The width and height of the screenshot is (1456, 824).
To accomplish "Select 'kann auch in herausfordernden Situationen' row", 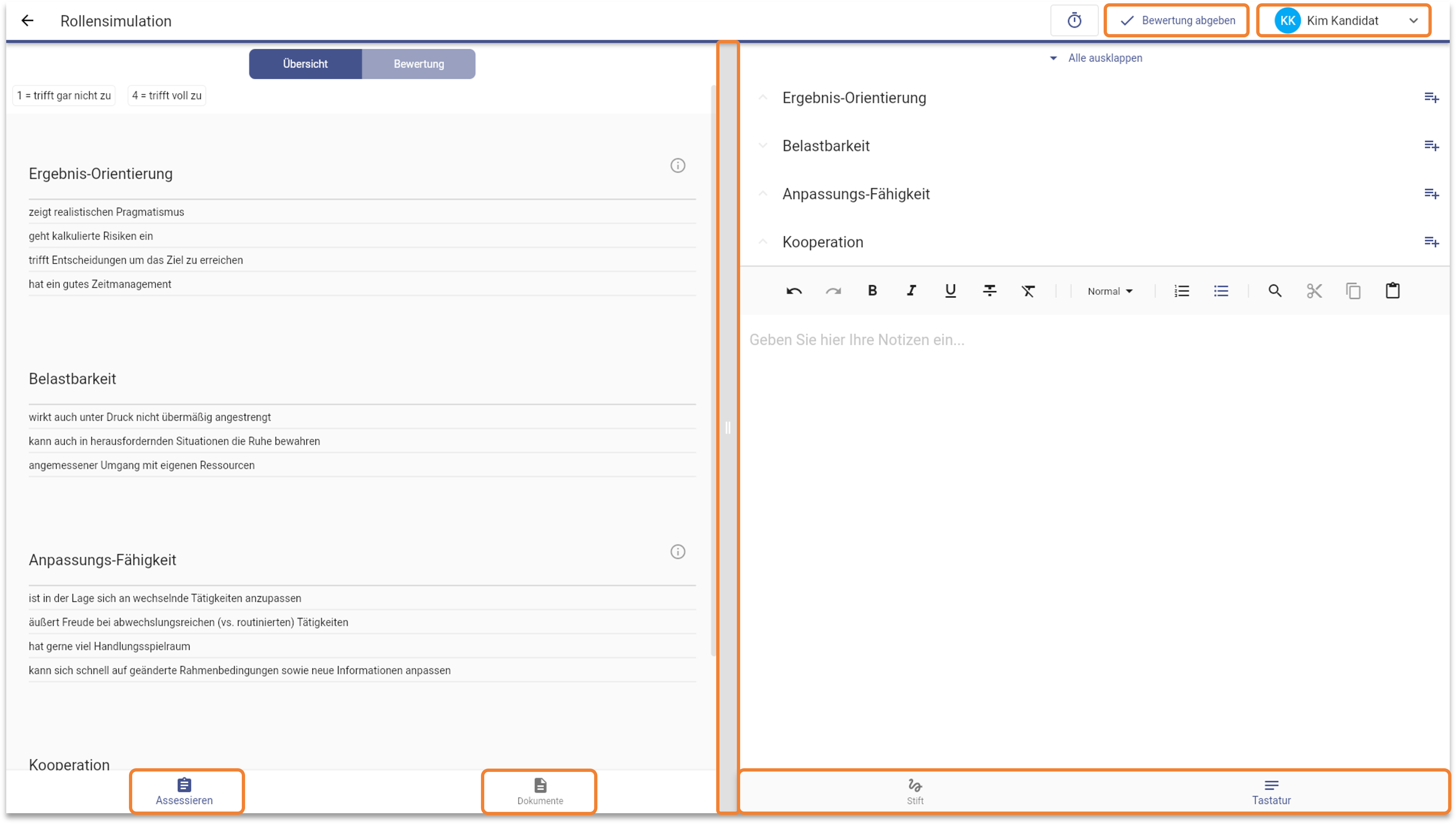I will (x=362, y=441).
